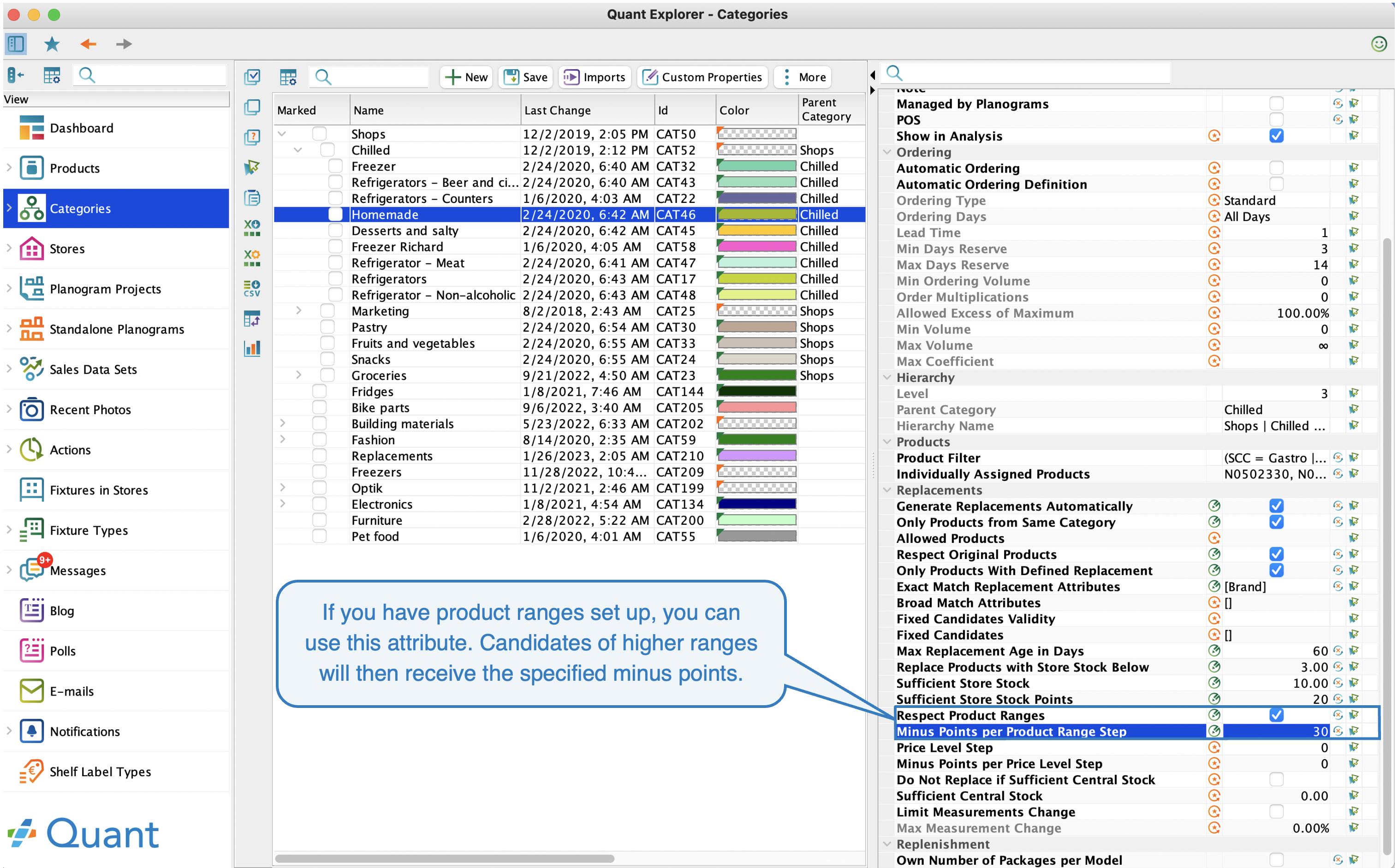This screenshot has width=1398, height=868.
Task: Click the cursor selection icon in vertical toolbar
Action: [252, 167]
